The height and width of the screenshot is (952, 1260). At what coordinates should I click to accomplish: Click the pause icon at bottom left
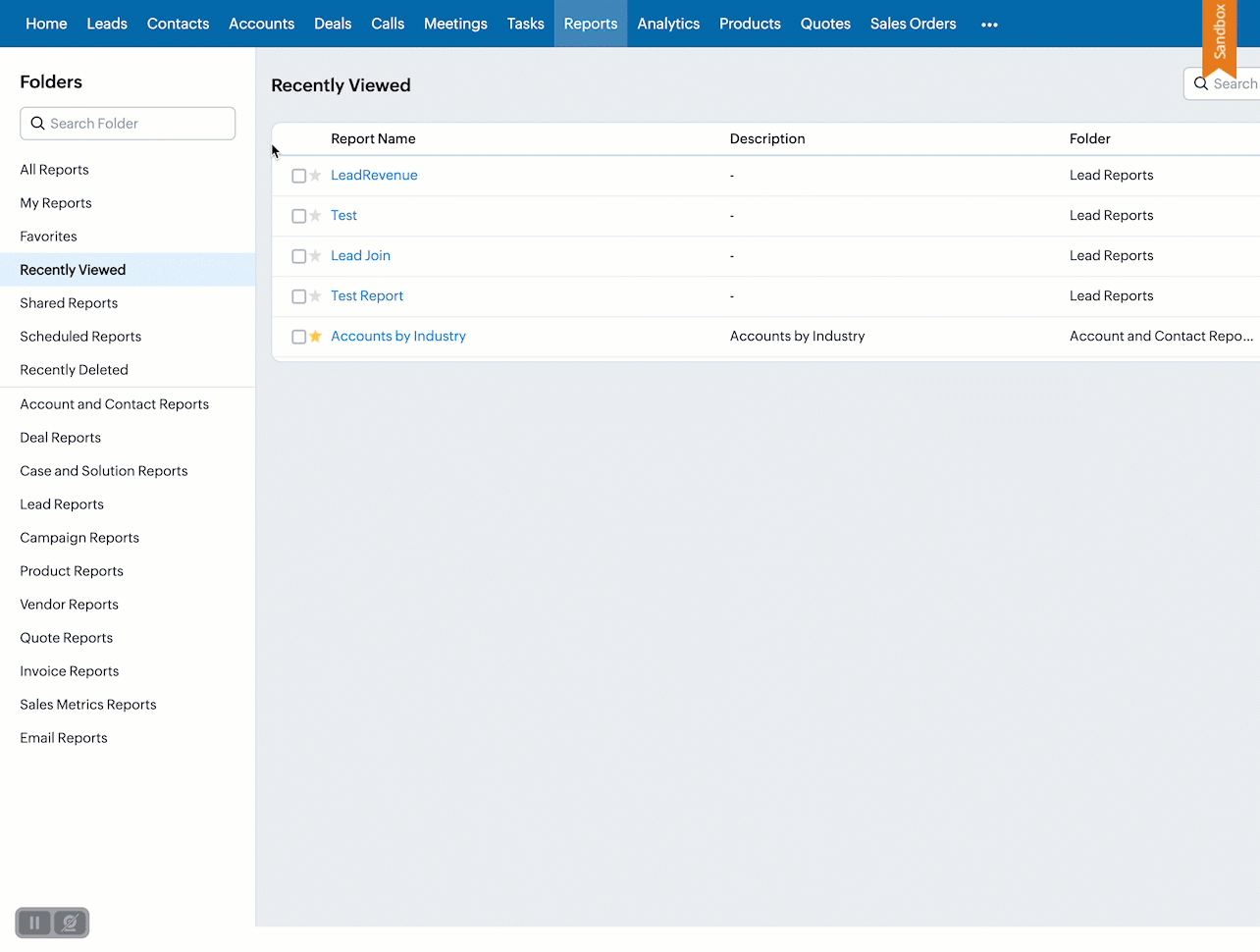coord(34,923)
